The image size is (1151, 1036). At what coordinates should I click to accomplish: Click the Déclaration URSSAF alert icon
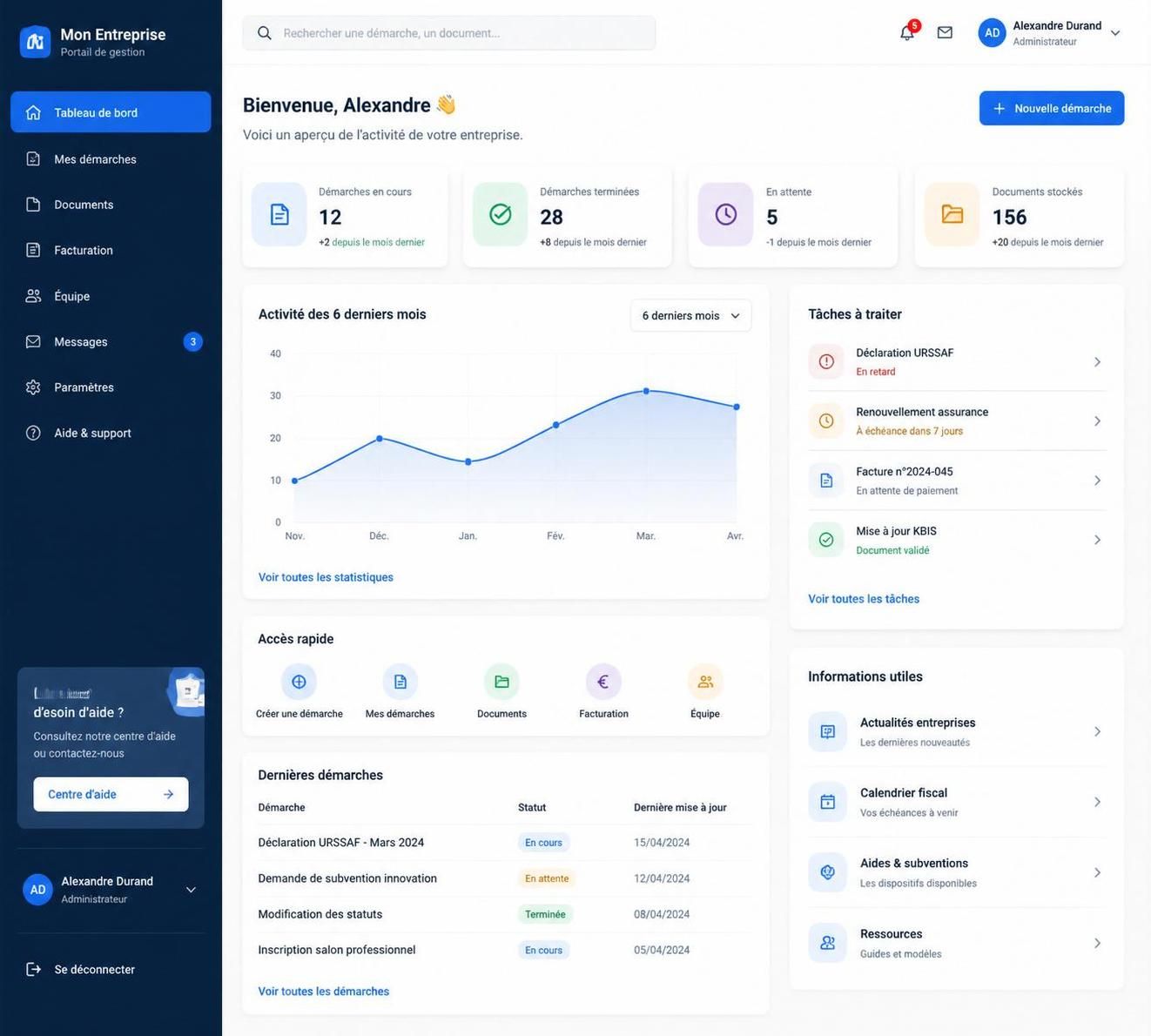pyautogui.click(x=826, y=361)
